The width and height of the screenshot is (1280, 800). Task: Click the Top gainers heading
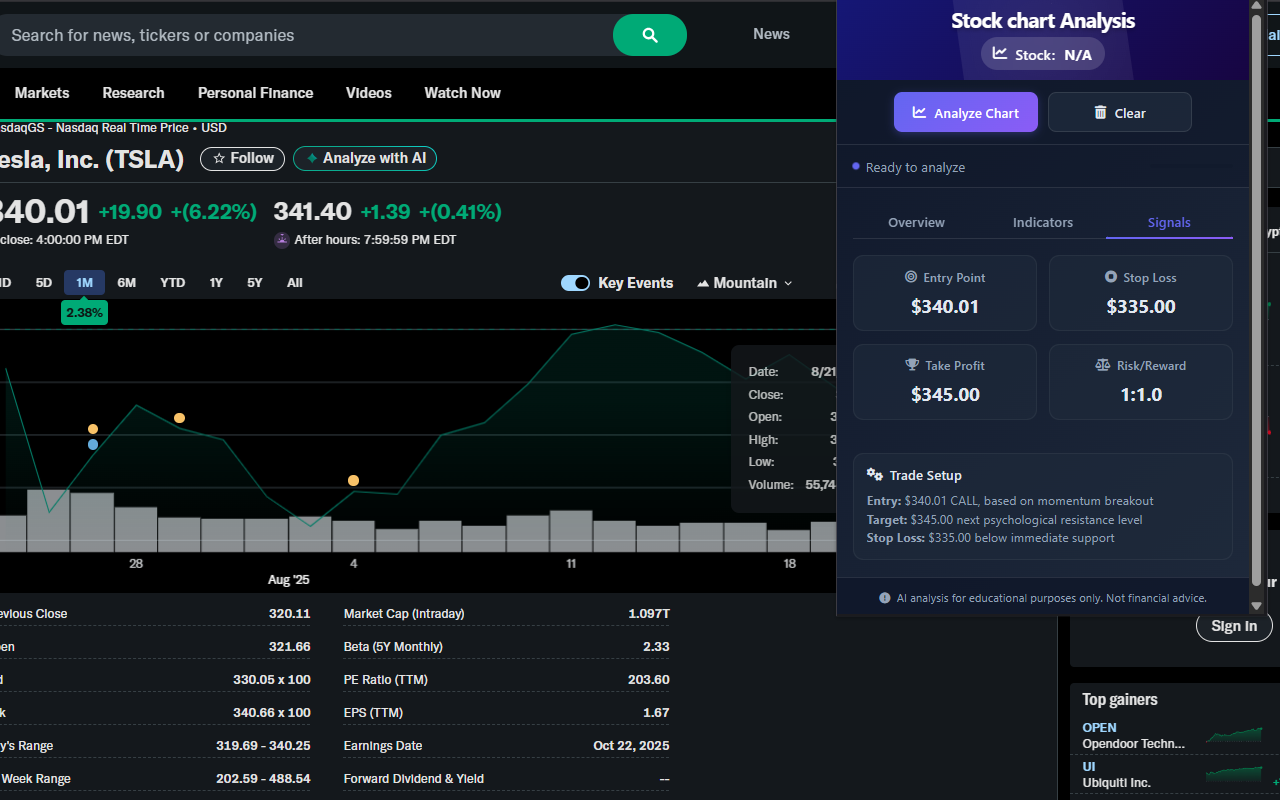(1120, 700)
